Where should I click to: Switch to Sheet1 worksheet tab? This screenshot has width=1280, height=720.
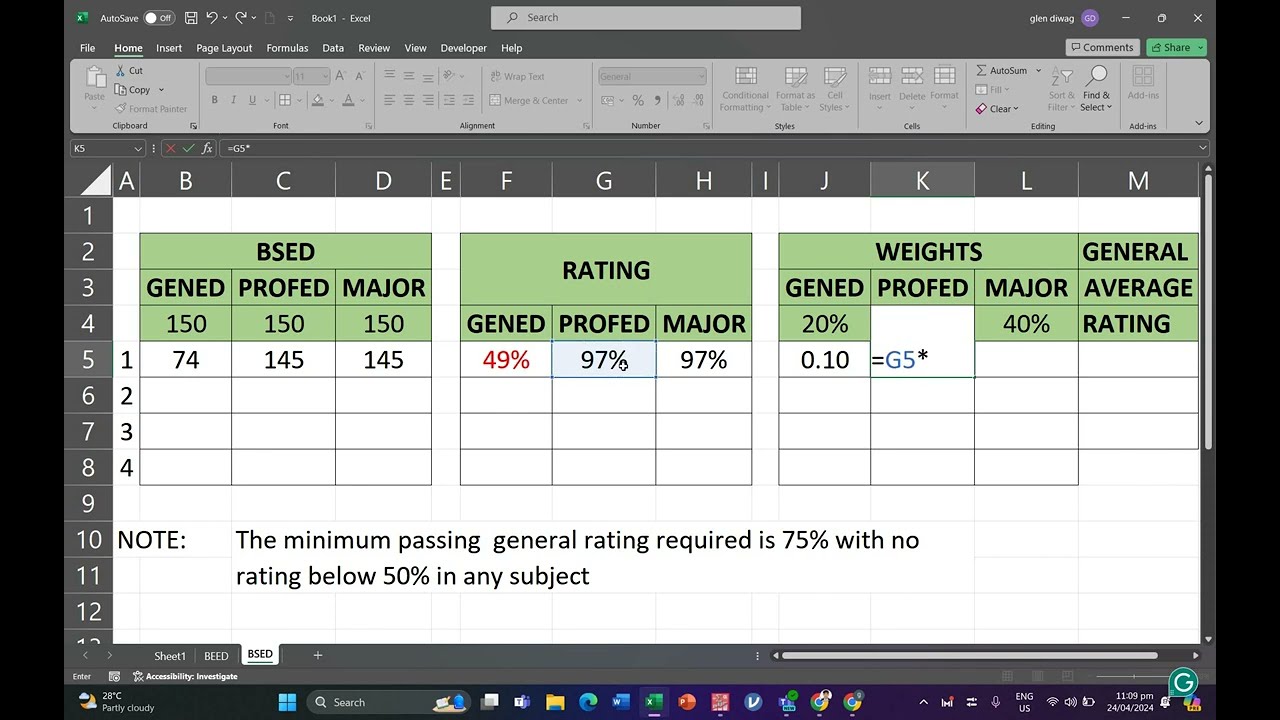click(x=170, y=656)
